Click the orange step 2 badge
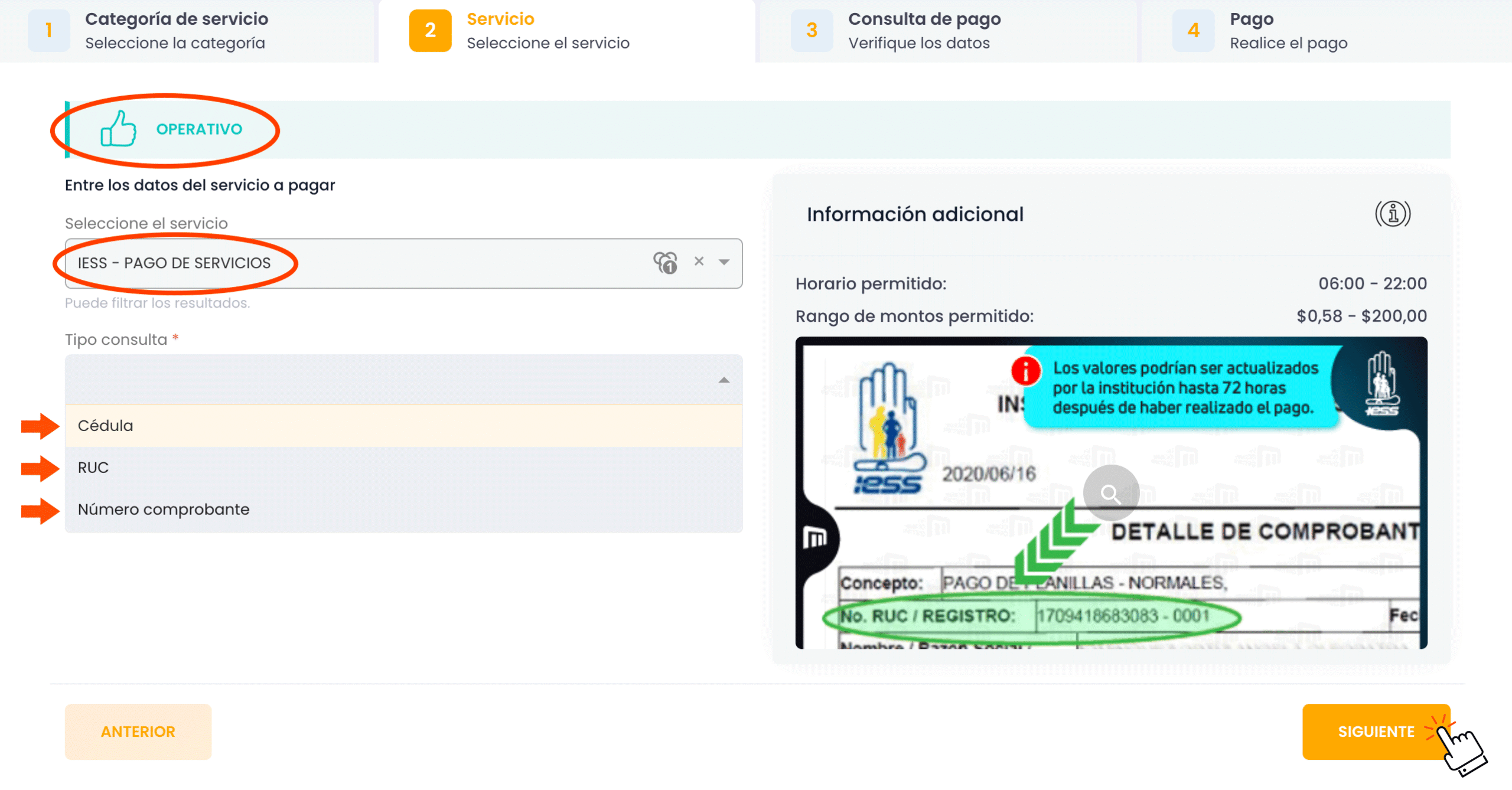Viewport: 1512px width, 790px height. [x=431, y=31]
